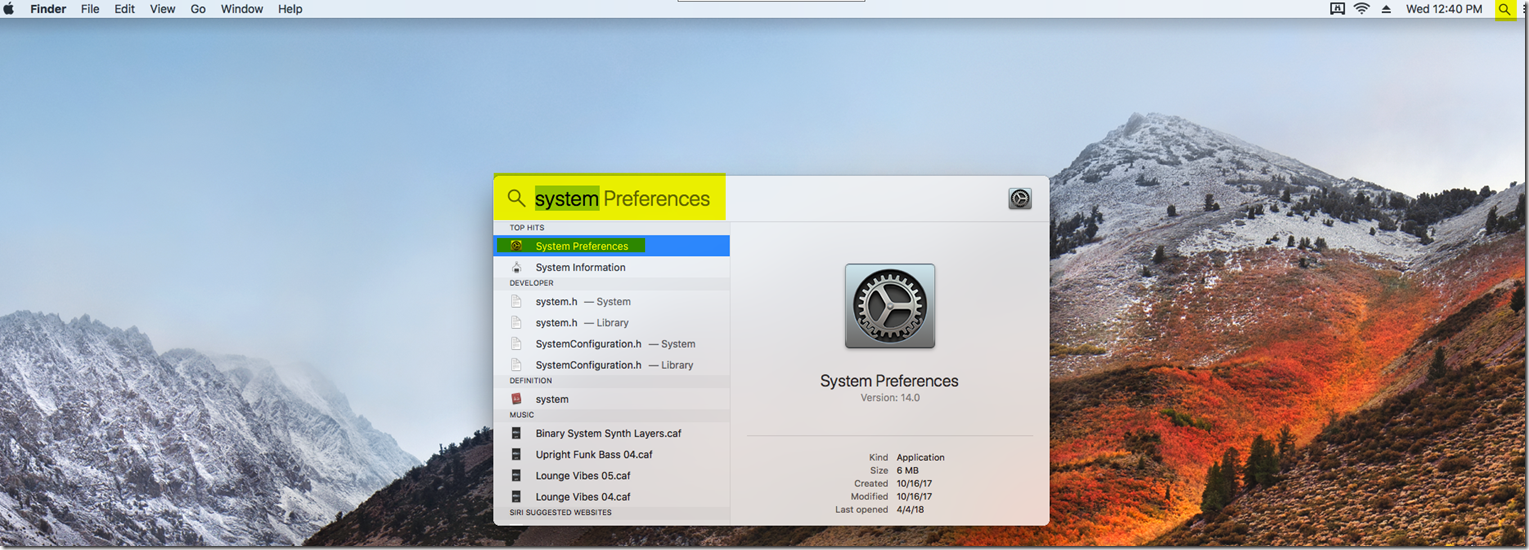Click audio file icon of Lounge Vibes 05.caf
Screen dimensions: 1529x550
click(516, 476)
